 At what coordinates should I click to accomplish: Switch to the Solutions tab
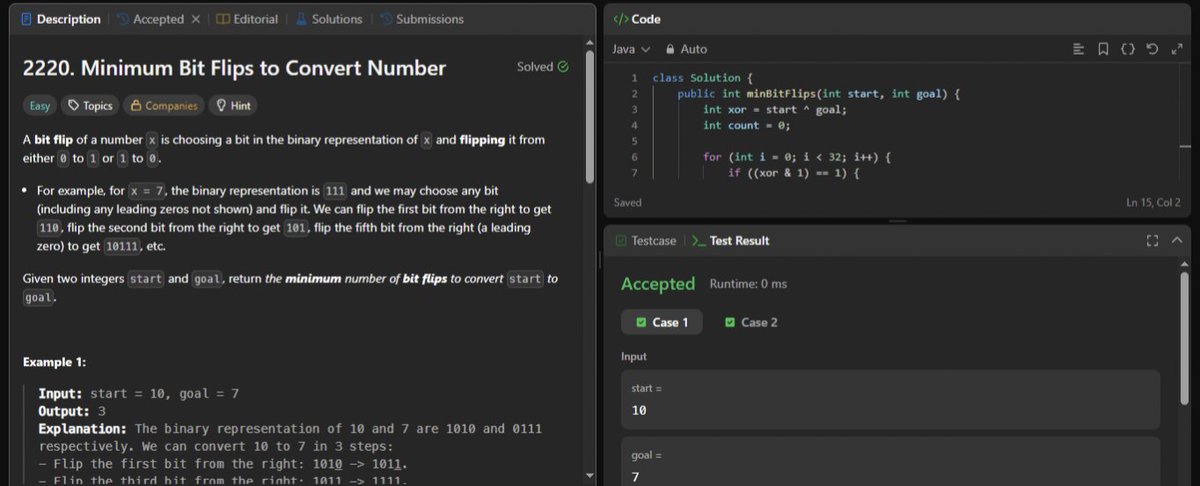click(328, 19)
